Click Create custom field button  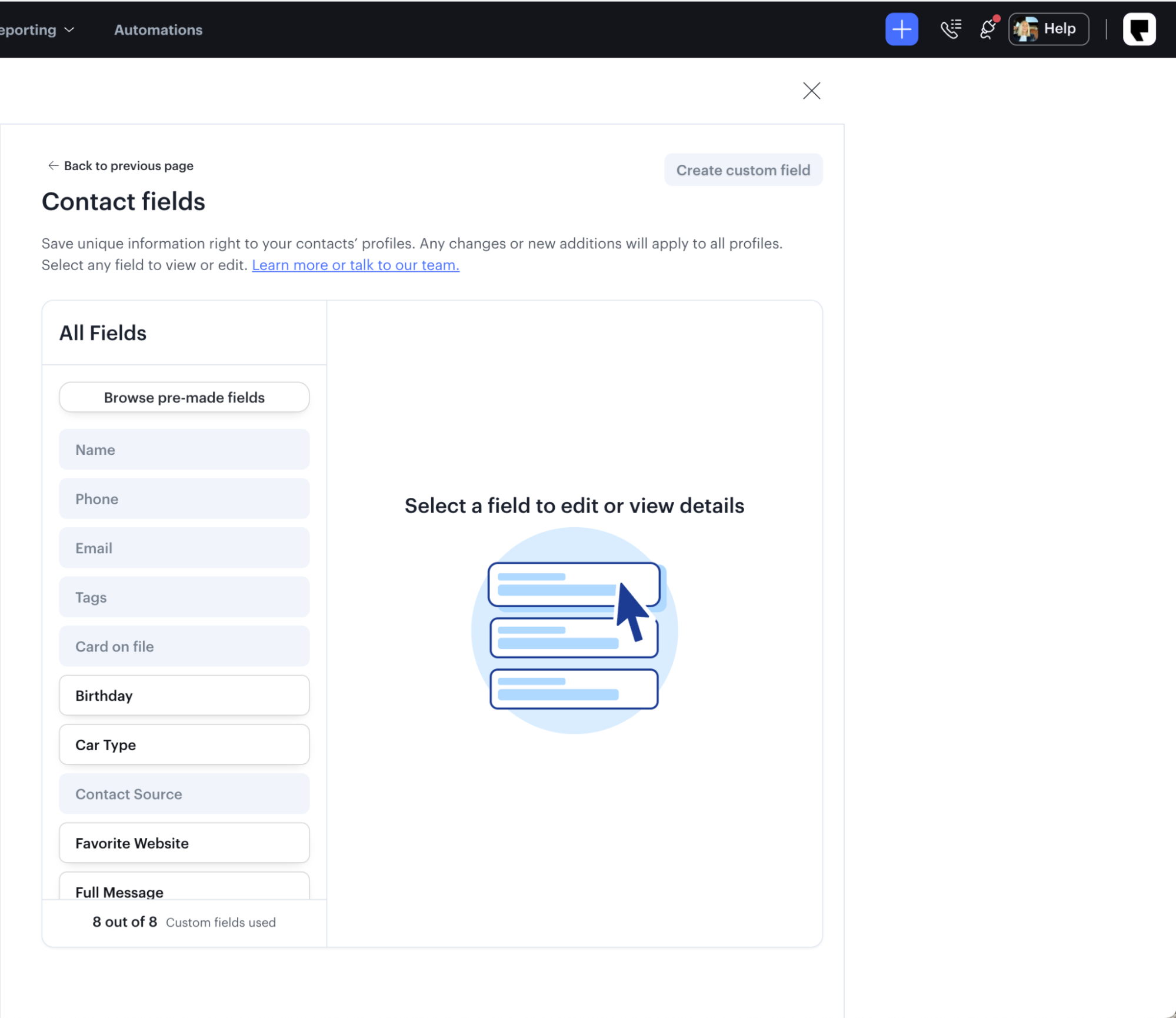743,170
